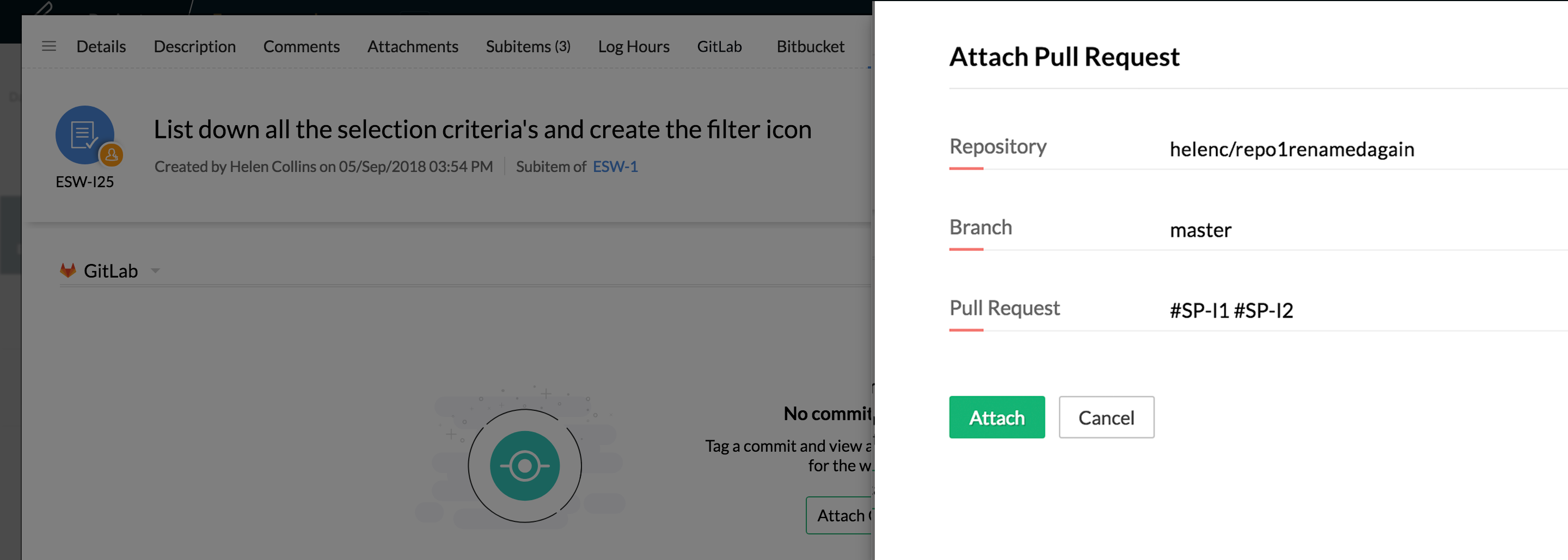Open the Description tab

click(x=194, y=46)
